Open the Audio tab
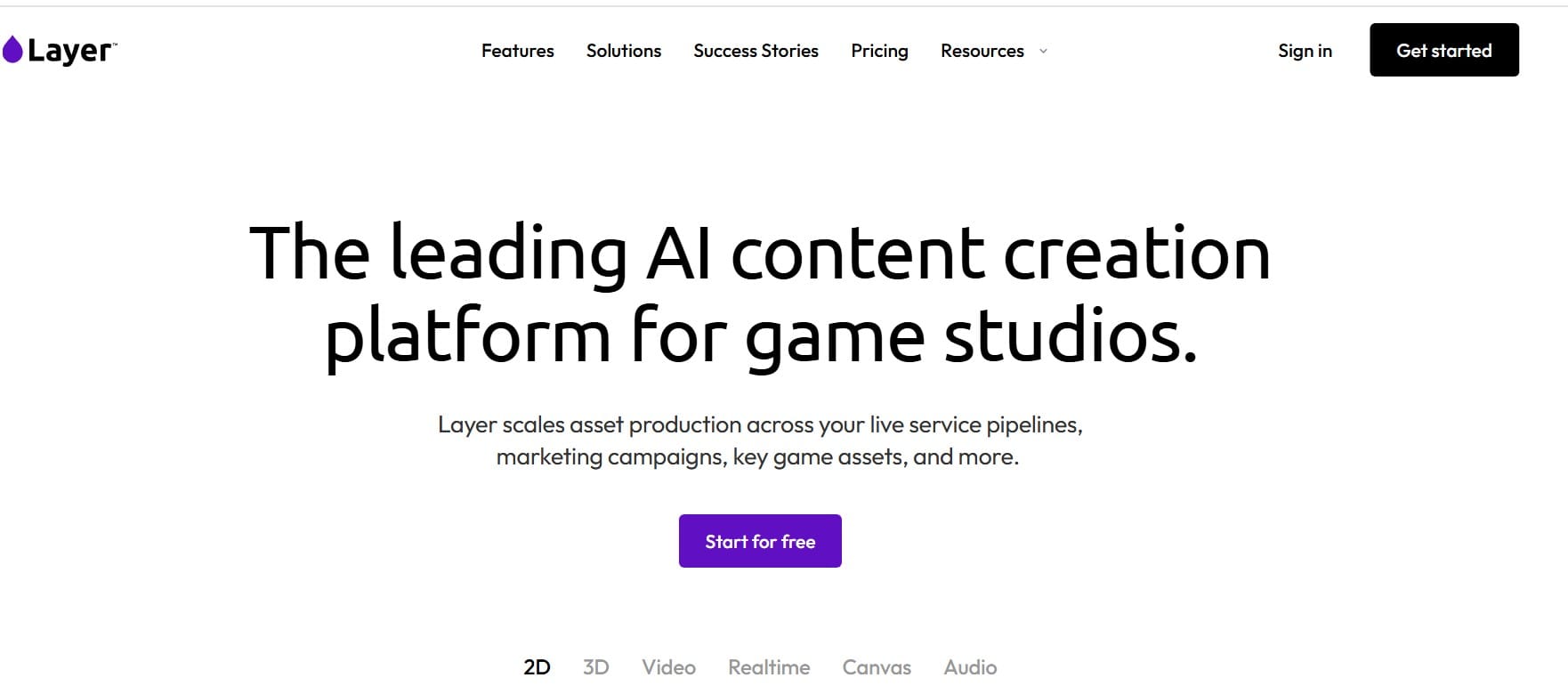Viewport: 1568px width, 694px height. click(x=970, y=666)
